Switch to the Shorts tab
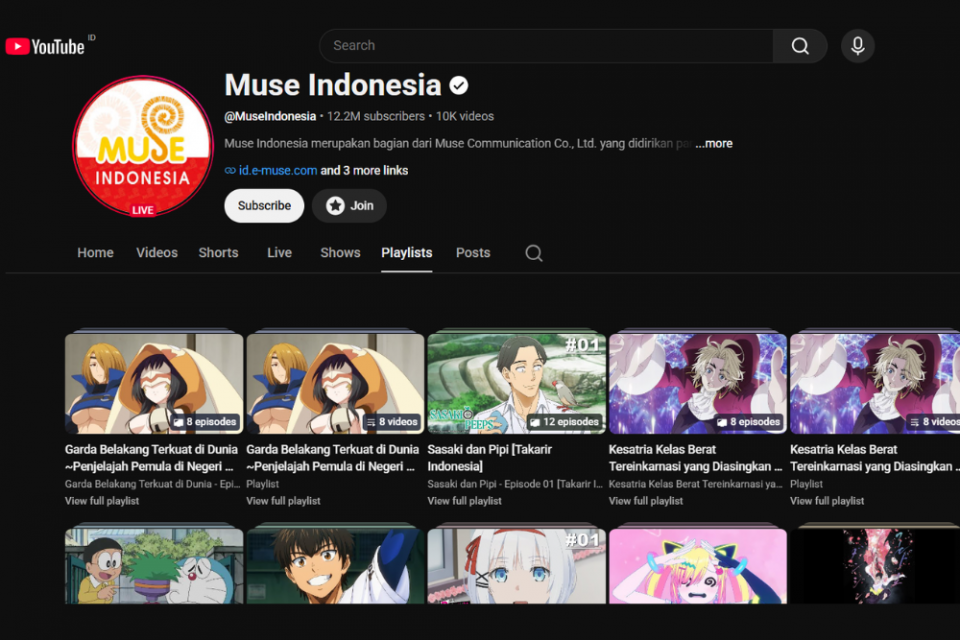Screen dimensions: 960x640 219,253
